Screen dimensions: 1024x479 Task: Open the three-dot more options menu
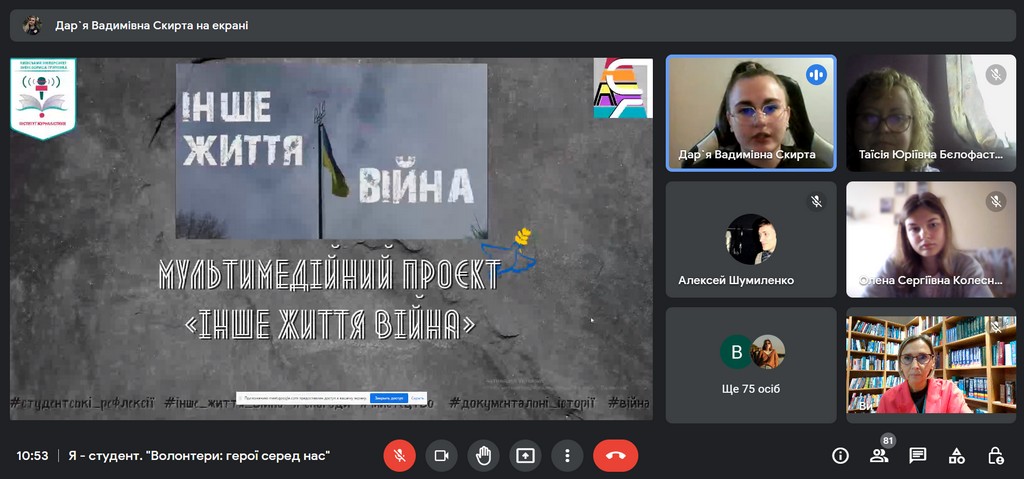pos(567,456)
